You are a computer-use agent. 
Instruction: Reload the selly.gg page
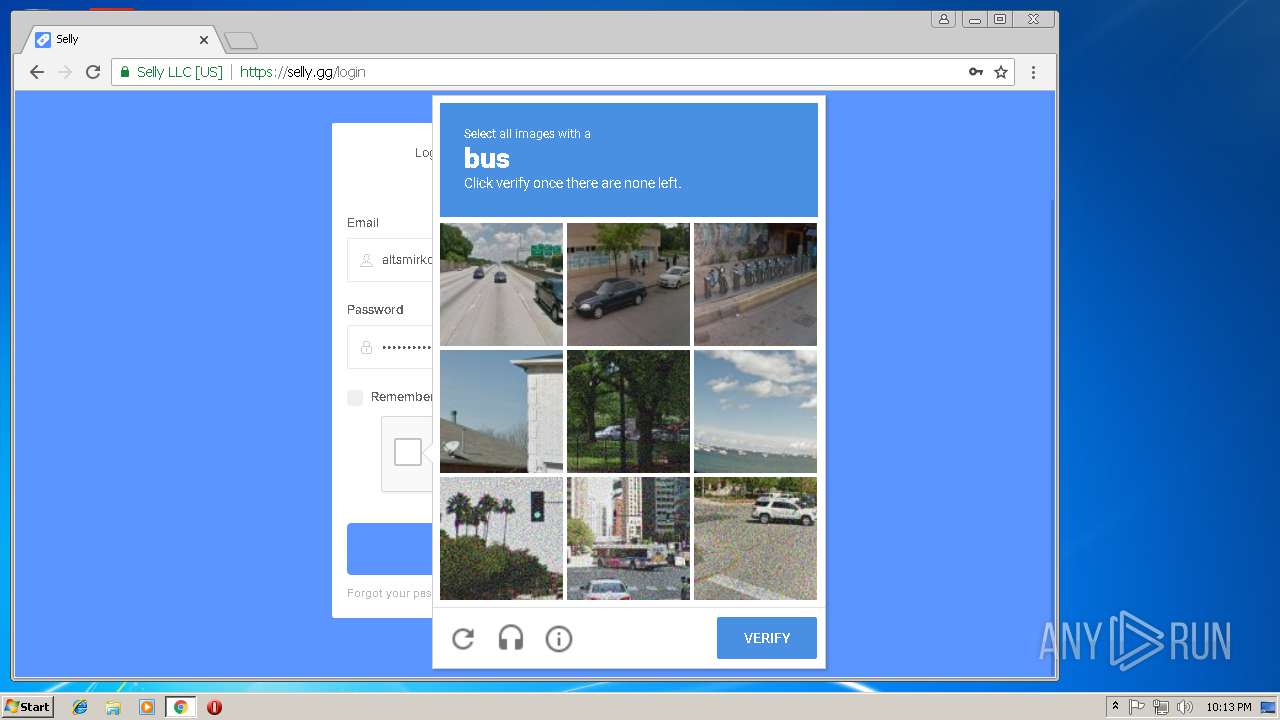[93, 72]
